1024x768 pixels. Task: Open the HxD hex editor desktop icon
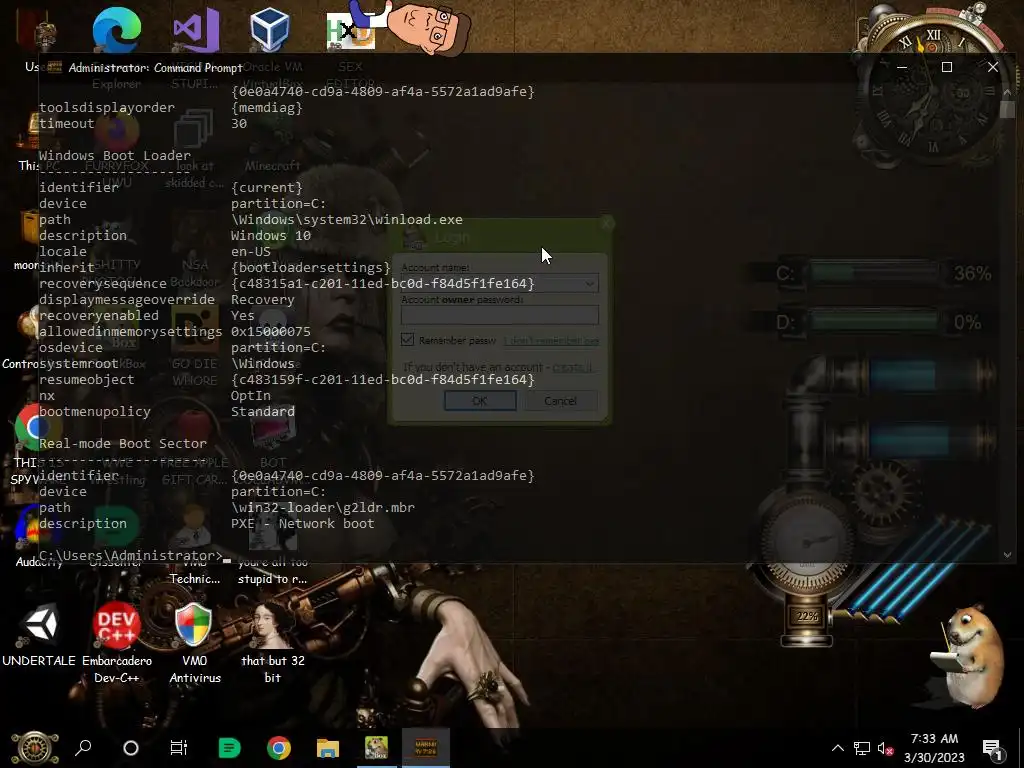(x=351, y=31)
